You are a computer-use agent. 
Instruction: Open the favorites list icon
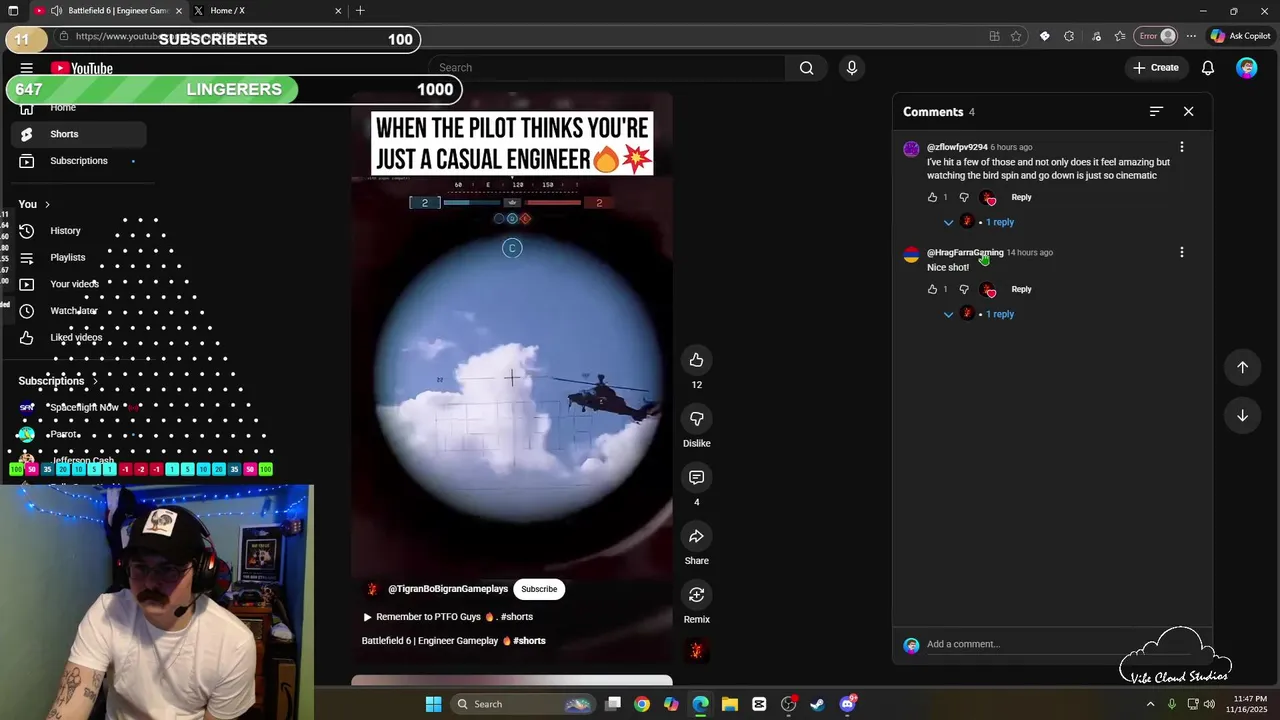coord(1120,36)
